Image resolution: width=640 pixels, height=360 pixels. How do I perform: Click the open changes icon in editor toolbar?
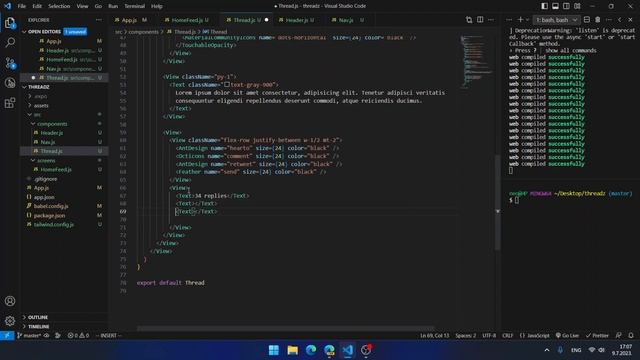coord(469,20)
